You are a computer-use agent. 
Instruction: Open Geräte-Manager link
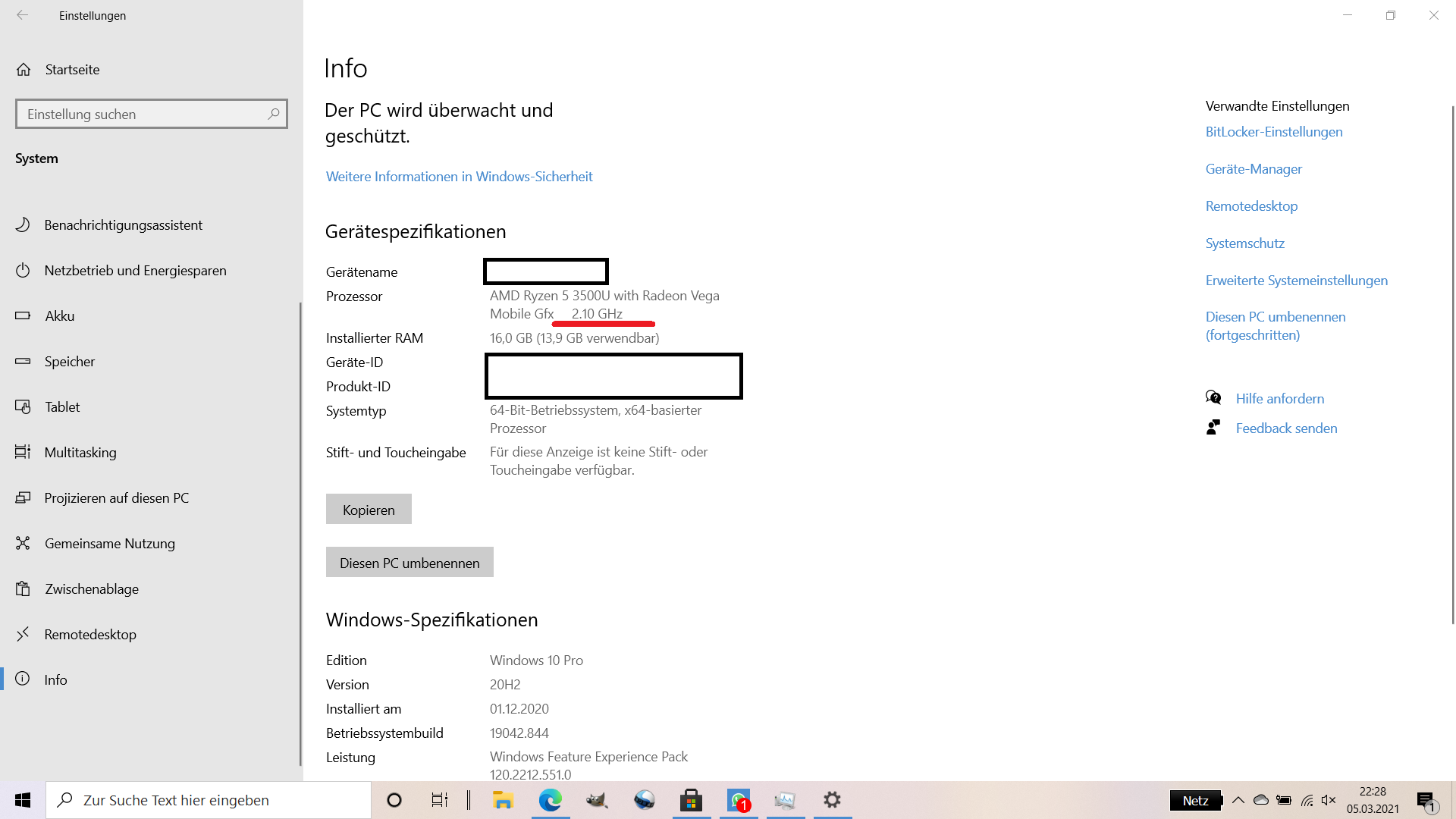[1254, 169]
